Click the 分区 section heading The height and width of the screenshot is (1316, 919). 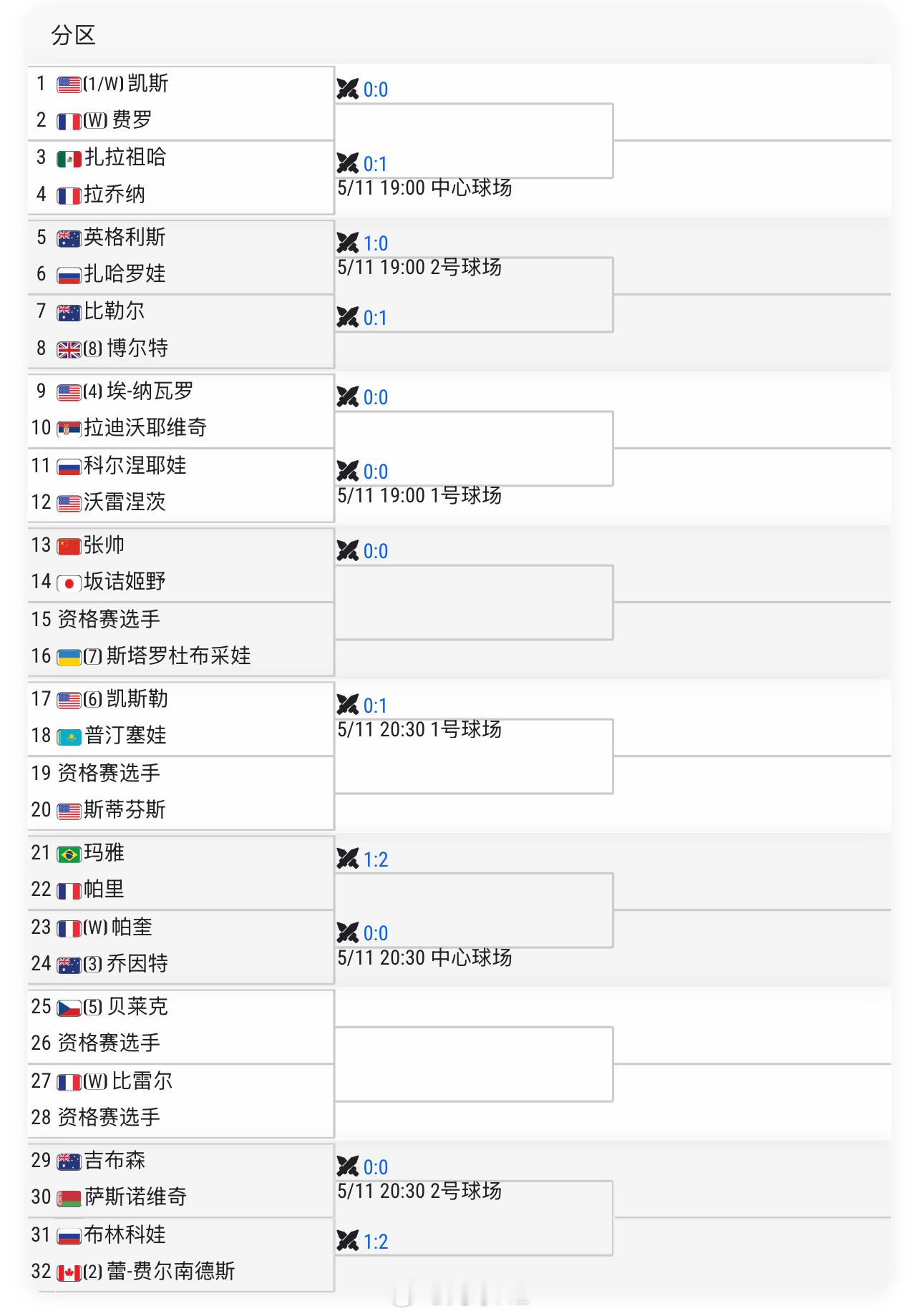point(74,35)
